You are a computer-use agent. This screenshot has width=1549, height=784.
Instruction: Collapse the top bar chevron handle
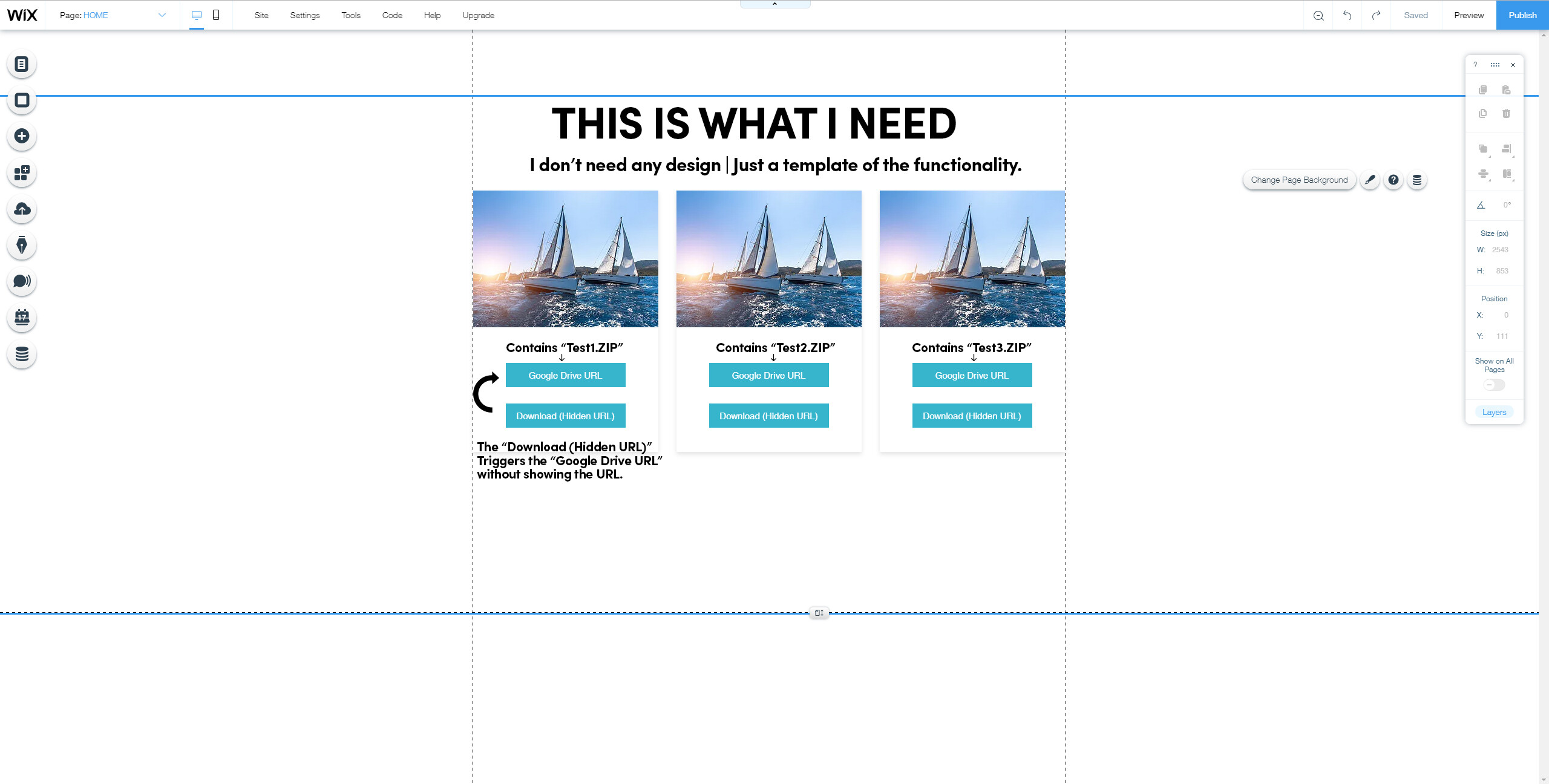(x=774, y=4)
